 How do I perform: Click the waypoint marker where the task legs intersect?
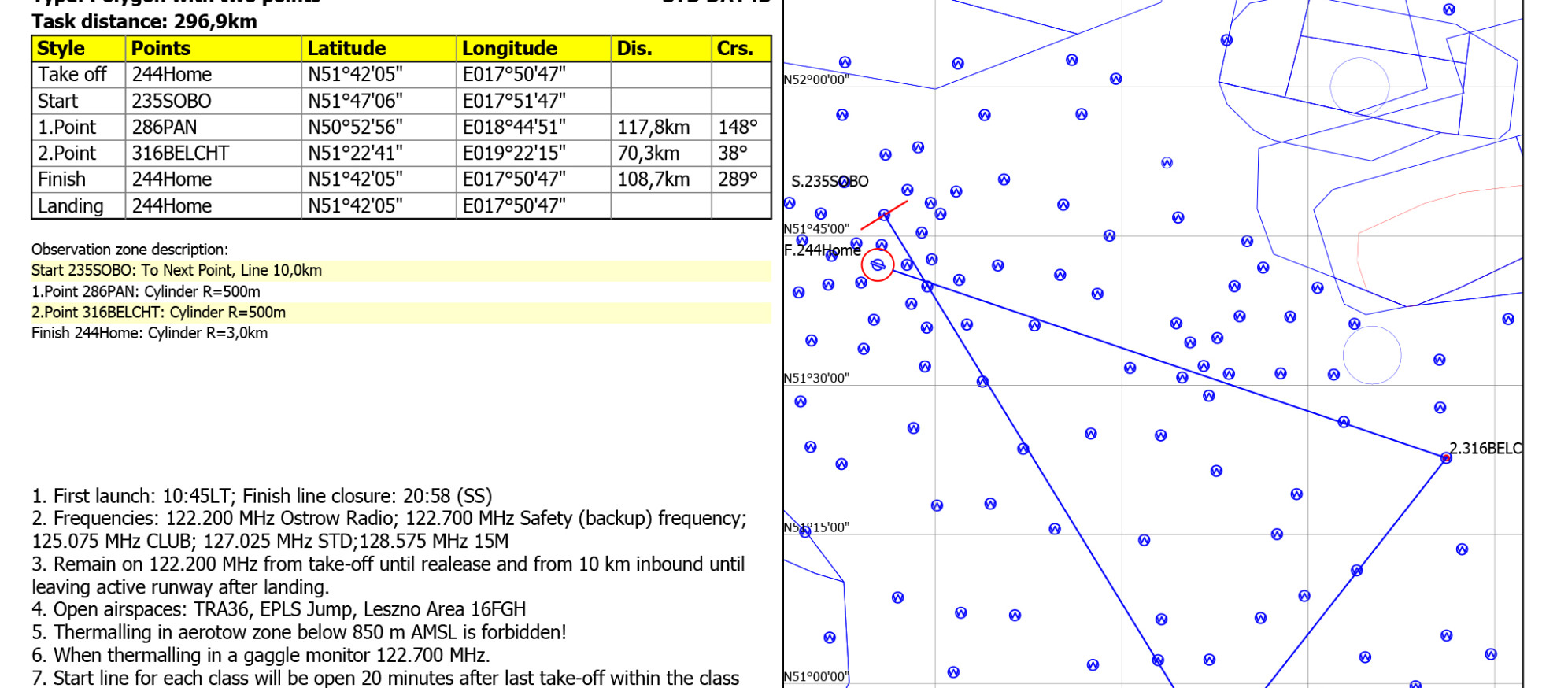click(x=927, y=287)
